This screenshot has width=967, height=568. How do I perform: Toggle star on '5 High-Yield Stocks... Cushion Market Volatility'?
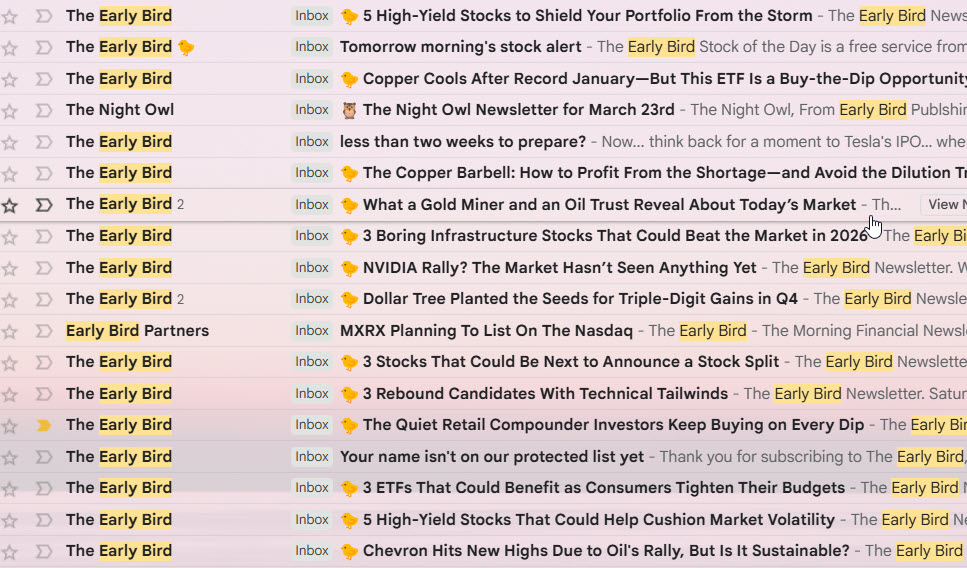[x=10, y=521]
